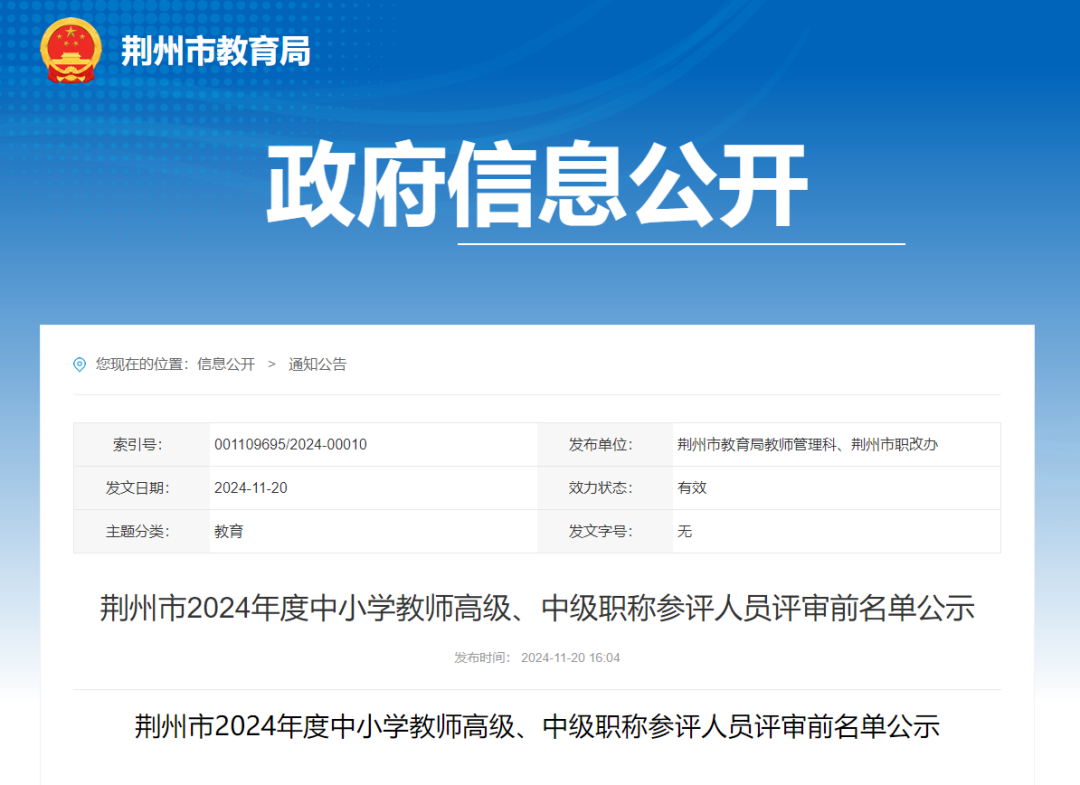Go to 信息公开 breadcrumb link
Viewport: 1080px width, 785px height.
tap(226, 364)
